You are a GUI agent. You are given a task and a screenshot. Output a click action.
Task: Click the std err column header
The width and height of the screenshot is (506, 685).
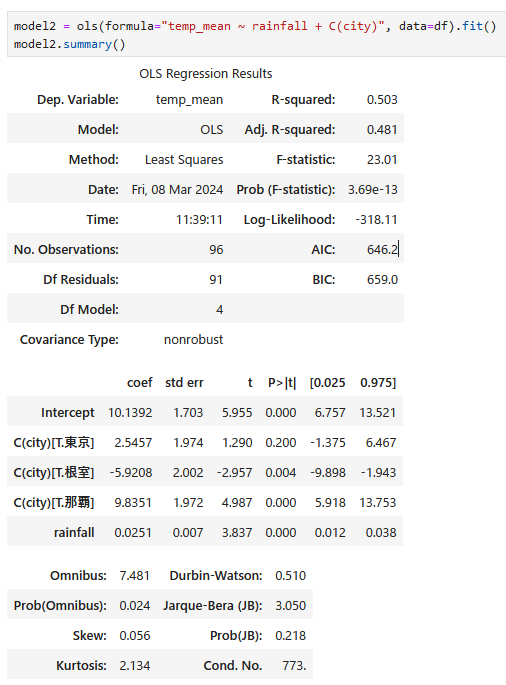coord(184,383)
